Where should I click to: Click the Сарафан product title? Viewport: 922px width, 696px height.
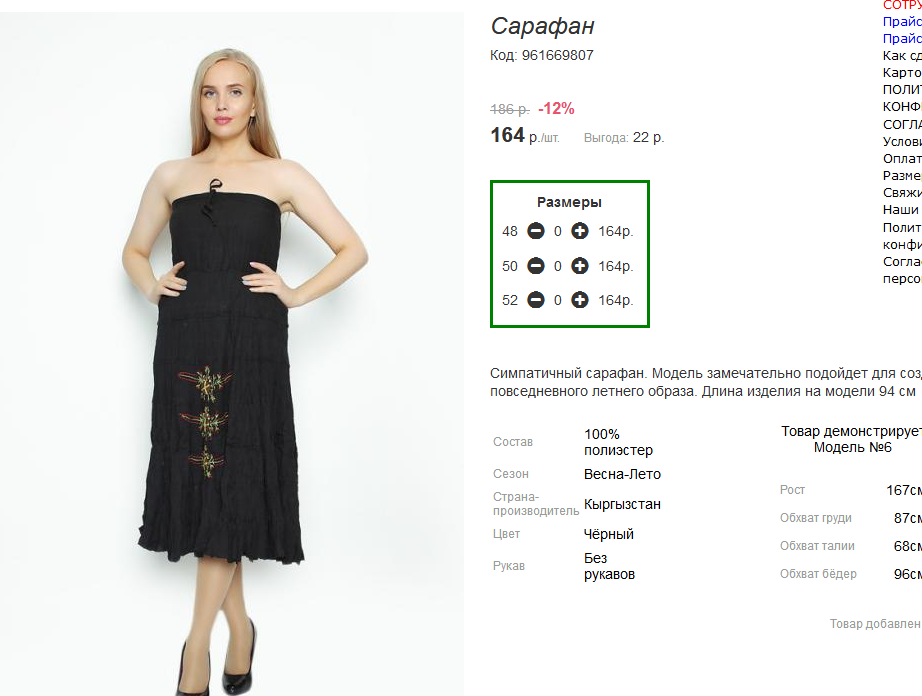pyautogui.click(x=542, y=26)
